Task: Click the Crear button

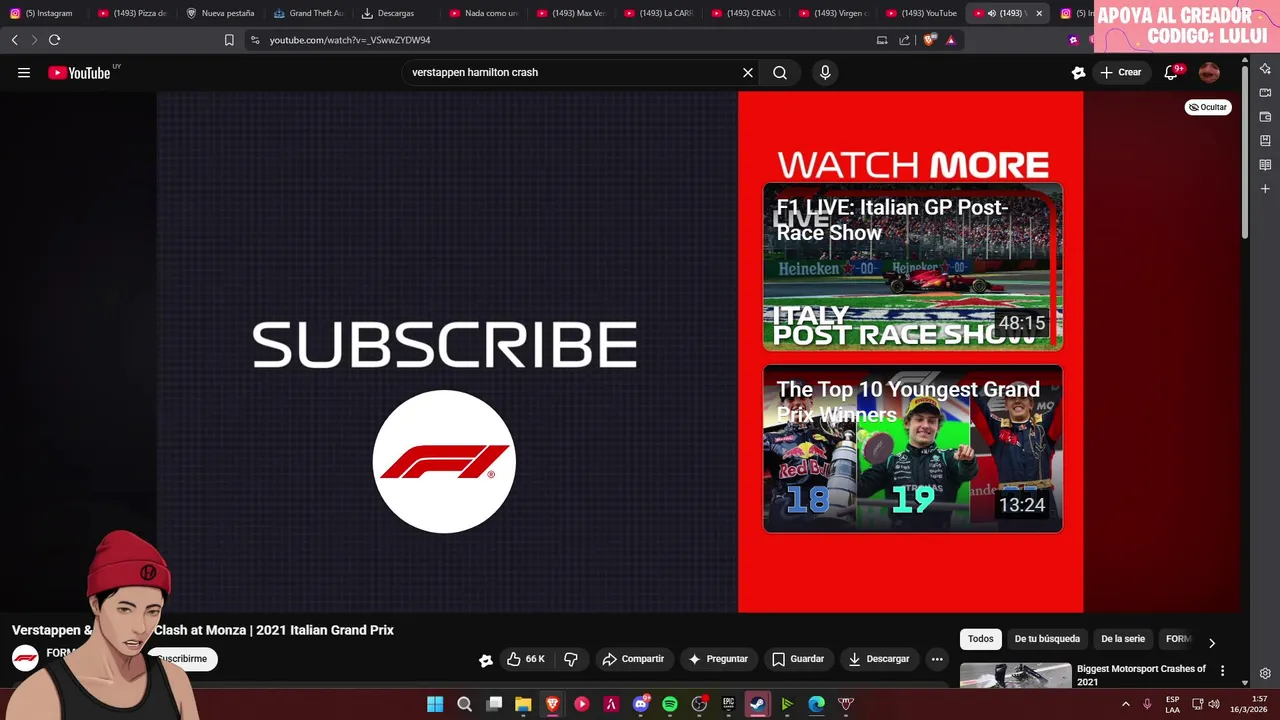Action: click(x=1120, y=72)
